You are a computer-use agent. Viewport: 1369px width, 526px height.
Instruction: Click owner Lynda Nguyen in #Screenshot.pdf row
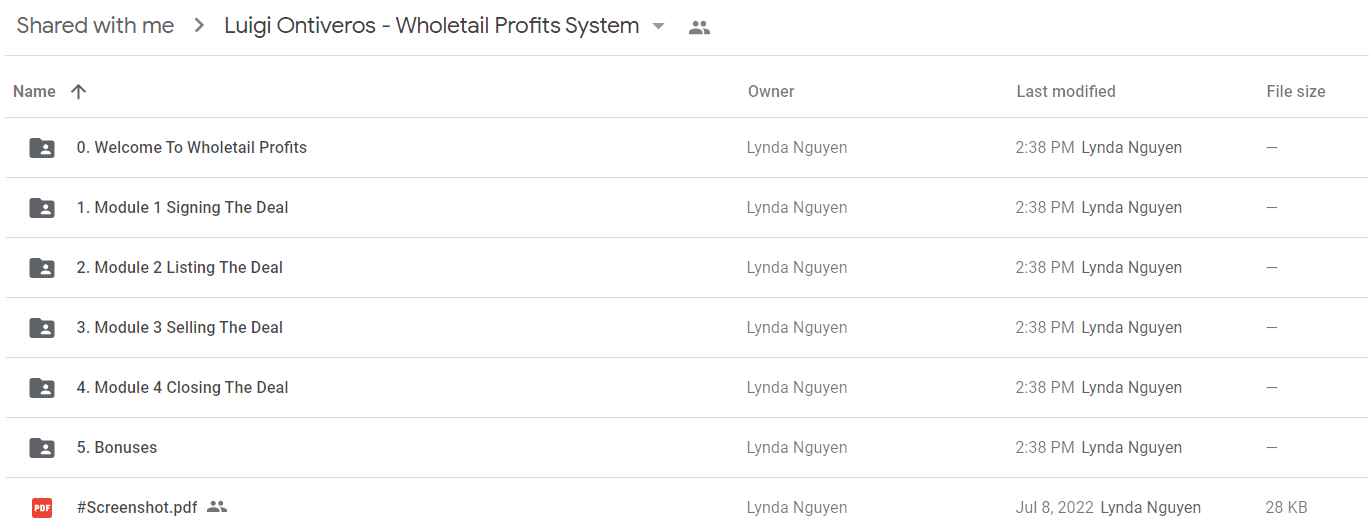tap(797, 507)
